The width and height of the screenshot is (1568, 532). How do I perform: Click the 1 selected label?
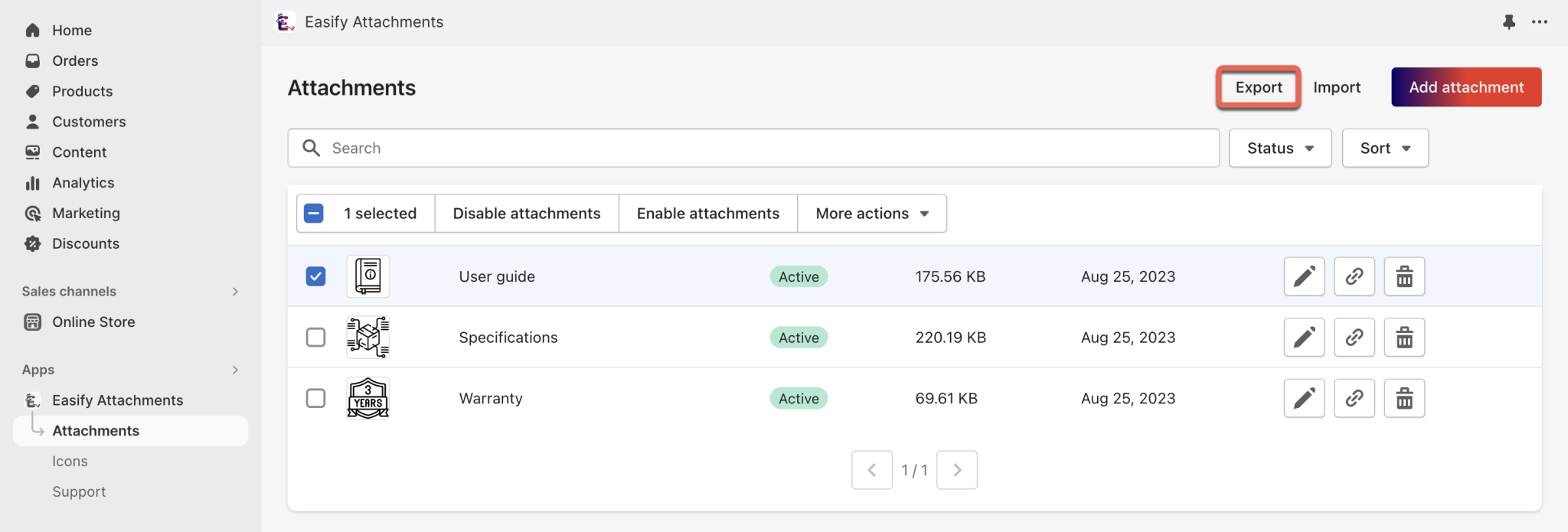coord(380,214)
